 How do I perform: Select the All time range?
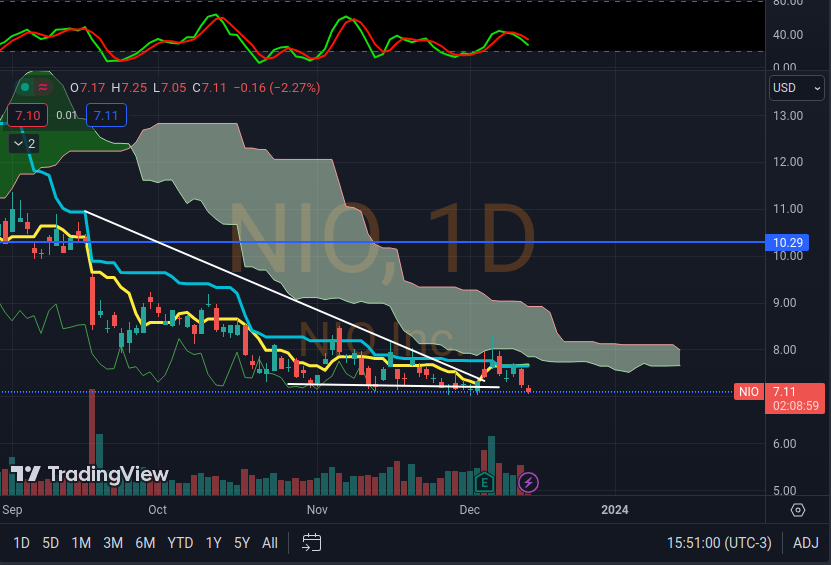pyautogui.click(x=270, y=543)
